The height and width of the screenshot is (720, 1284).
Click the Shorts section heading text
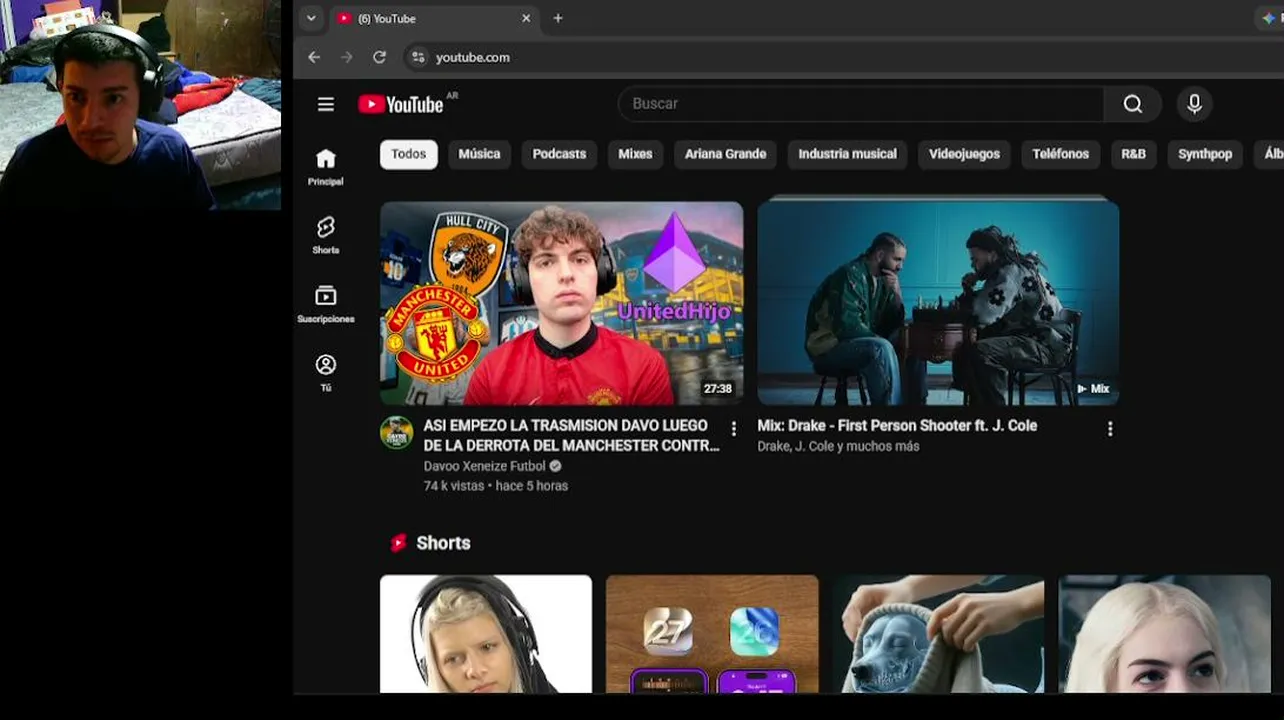(x=443, y=543)
